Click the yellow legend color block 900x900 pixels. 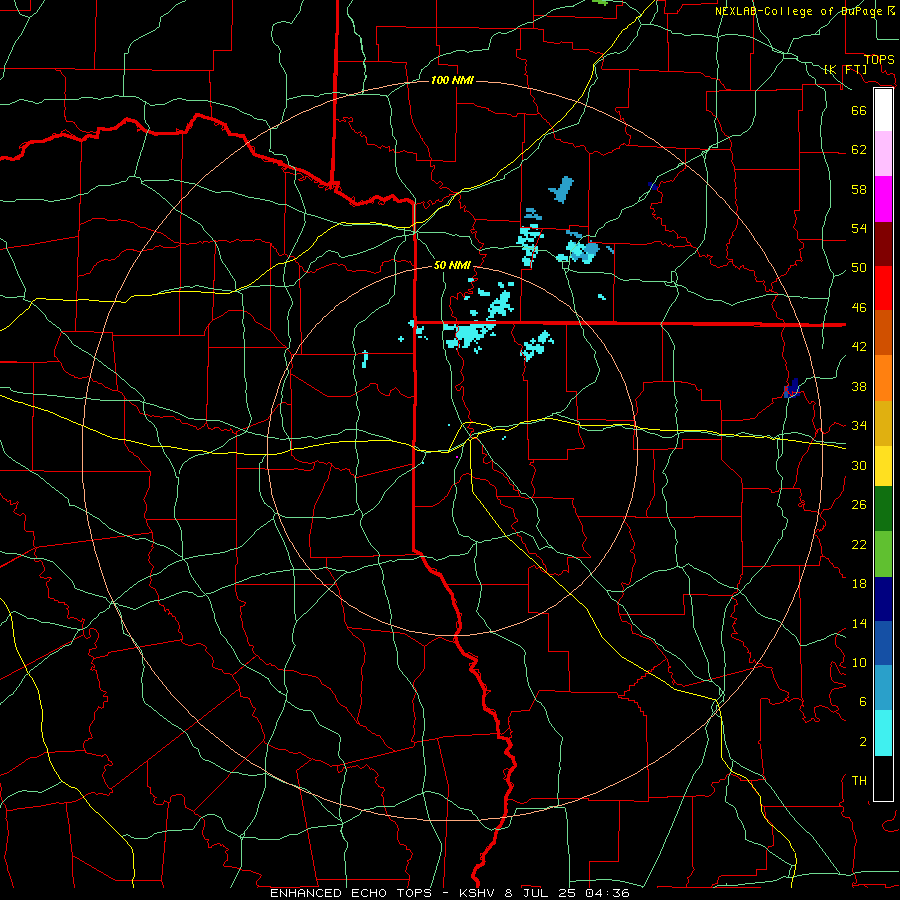tap(883, 466)
